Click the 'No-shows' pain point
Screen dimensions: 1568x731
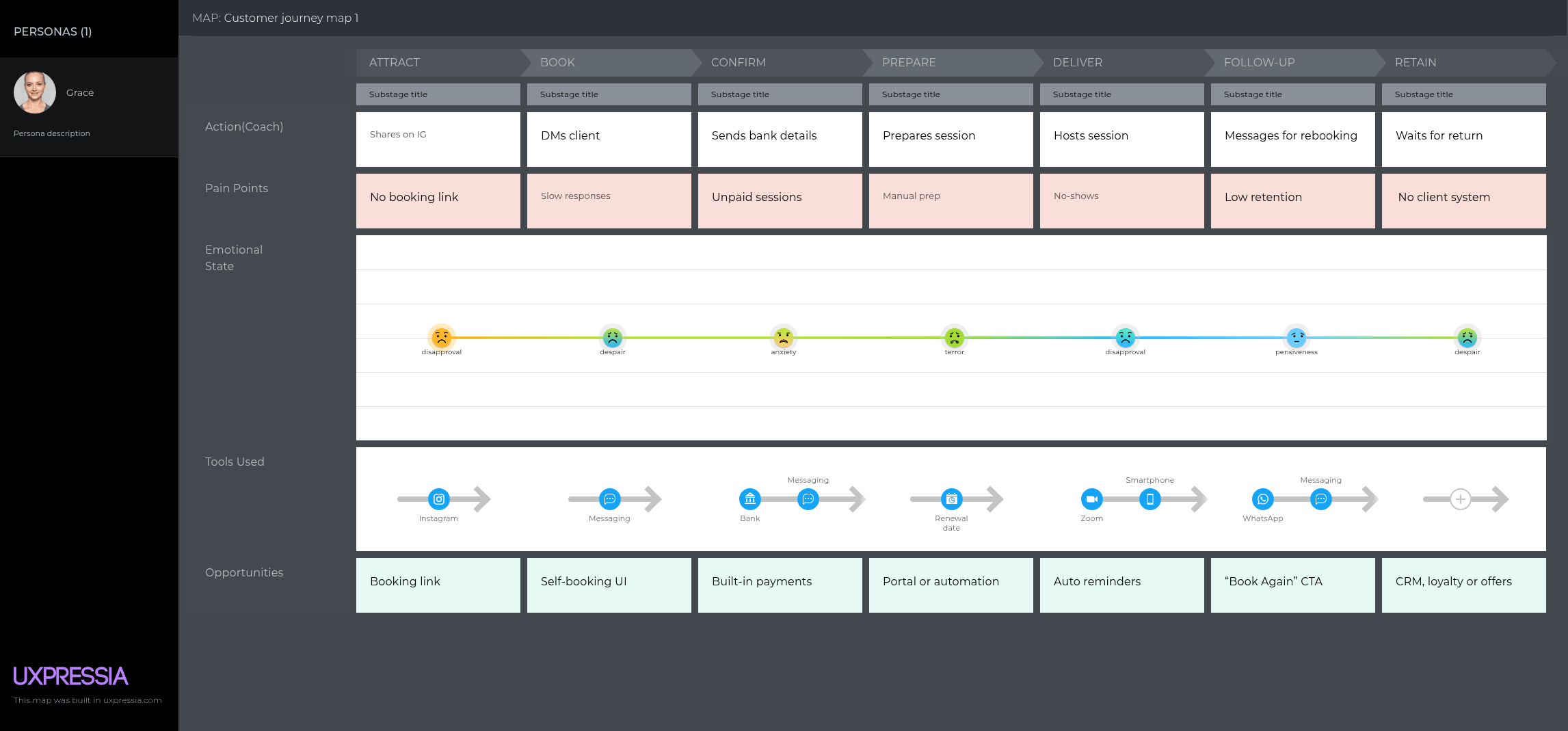[x=1122, y=201]
